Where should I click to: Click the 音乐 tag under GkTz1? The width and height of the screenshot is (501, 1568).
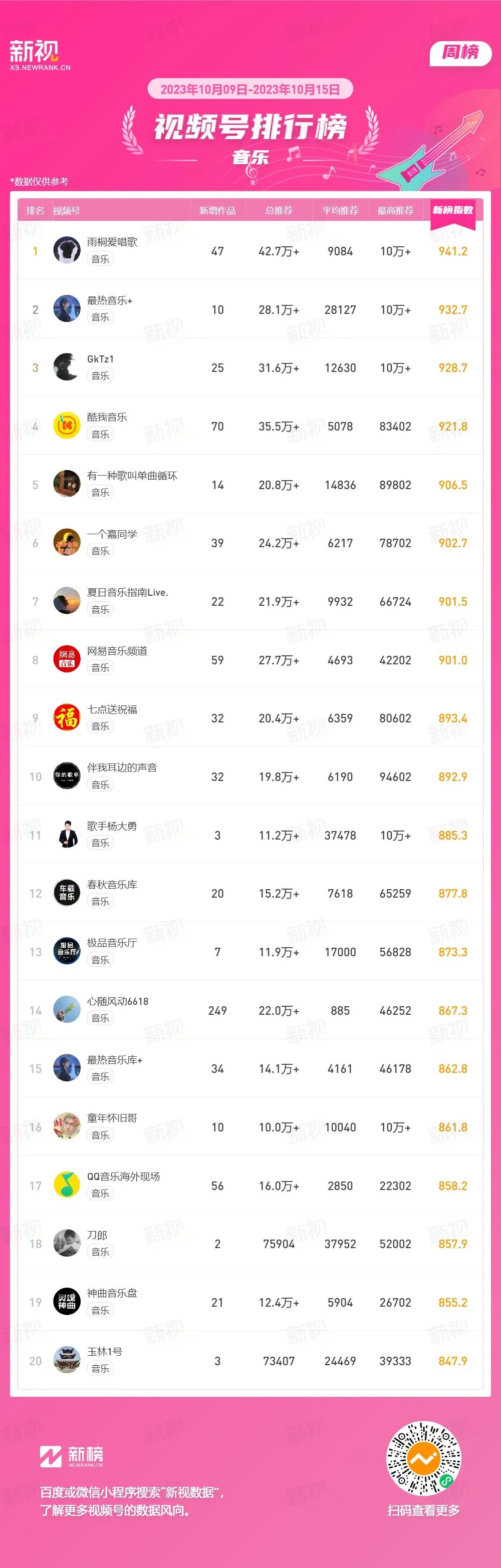coord(100,375)
